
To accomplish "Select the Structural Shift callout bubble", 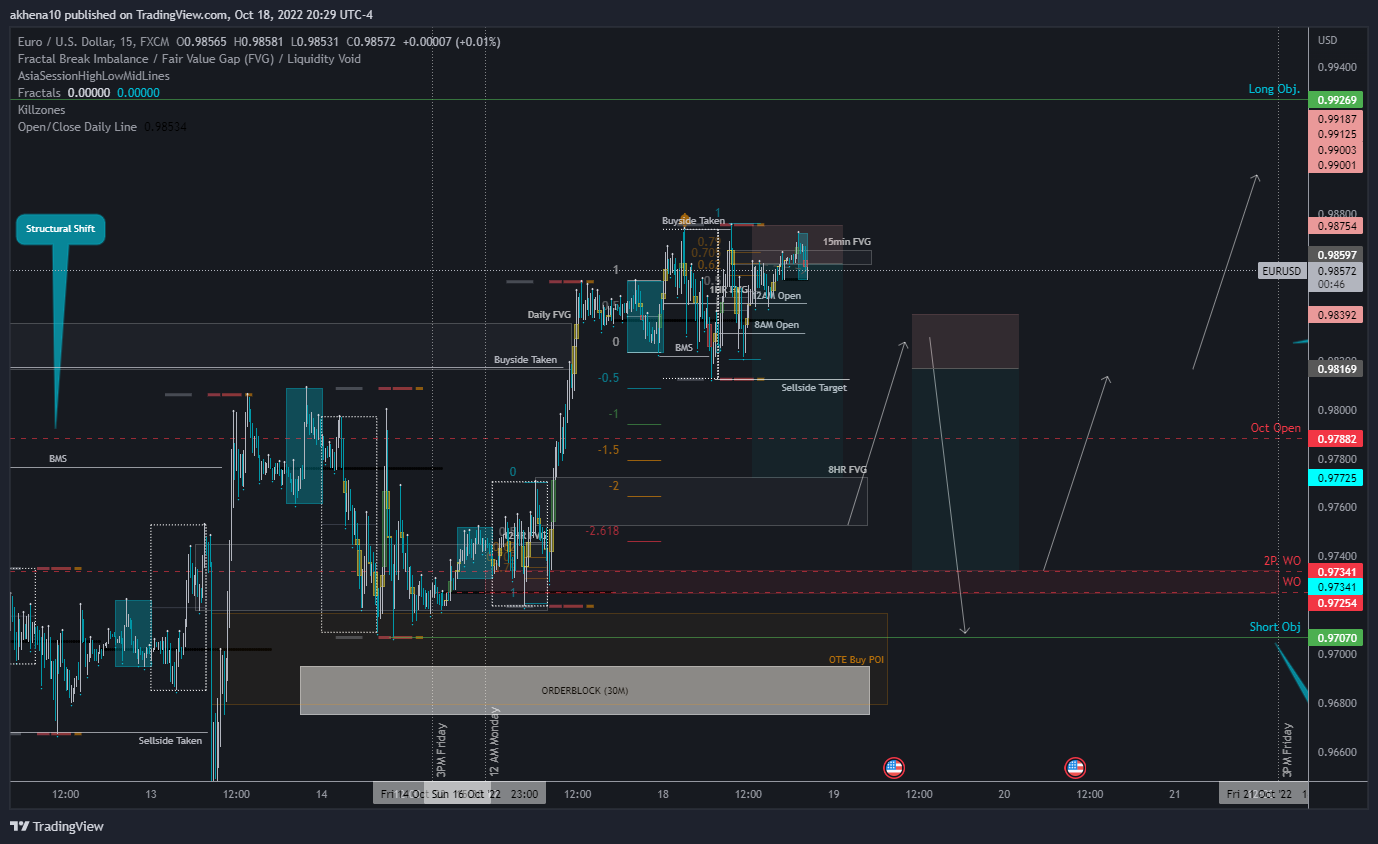I will click(x=61, y=229).
